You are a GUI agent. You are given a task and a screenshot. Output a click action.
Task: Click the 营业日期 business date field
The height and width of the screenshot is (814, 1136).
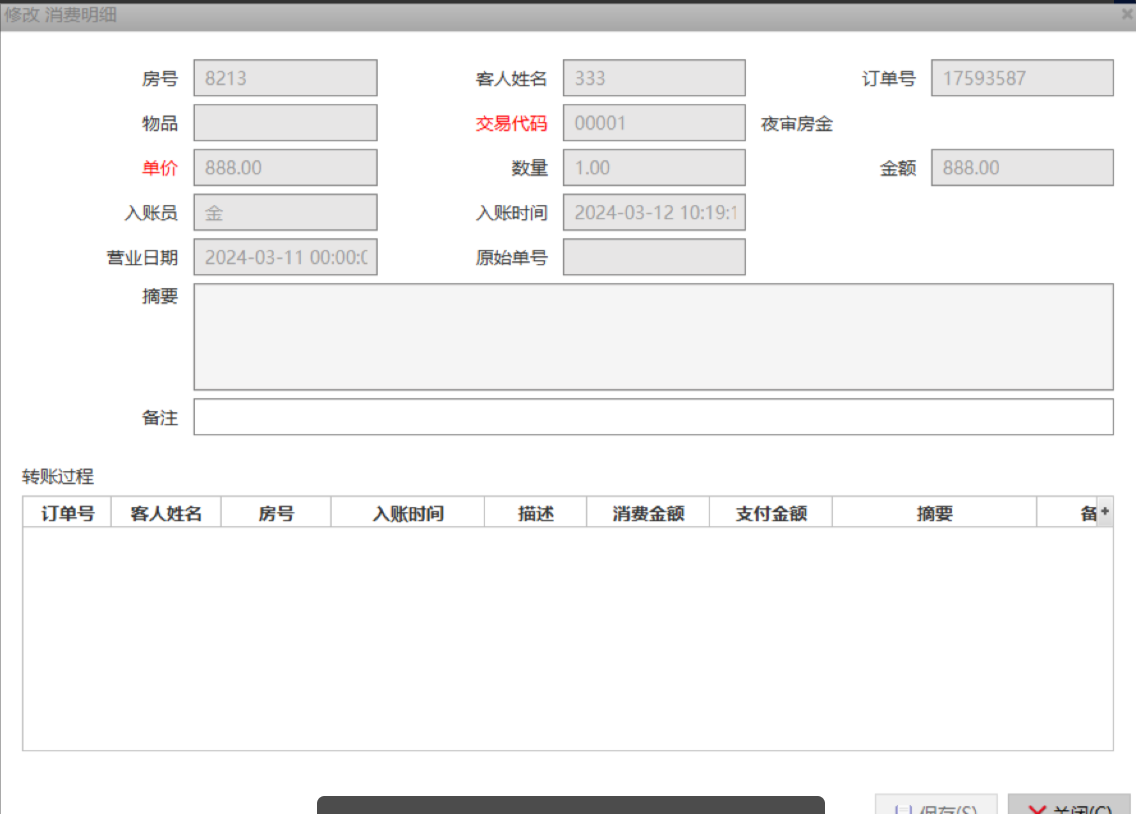(x=285, y=257)
